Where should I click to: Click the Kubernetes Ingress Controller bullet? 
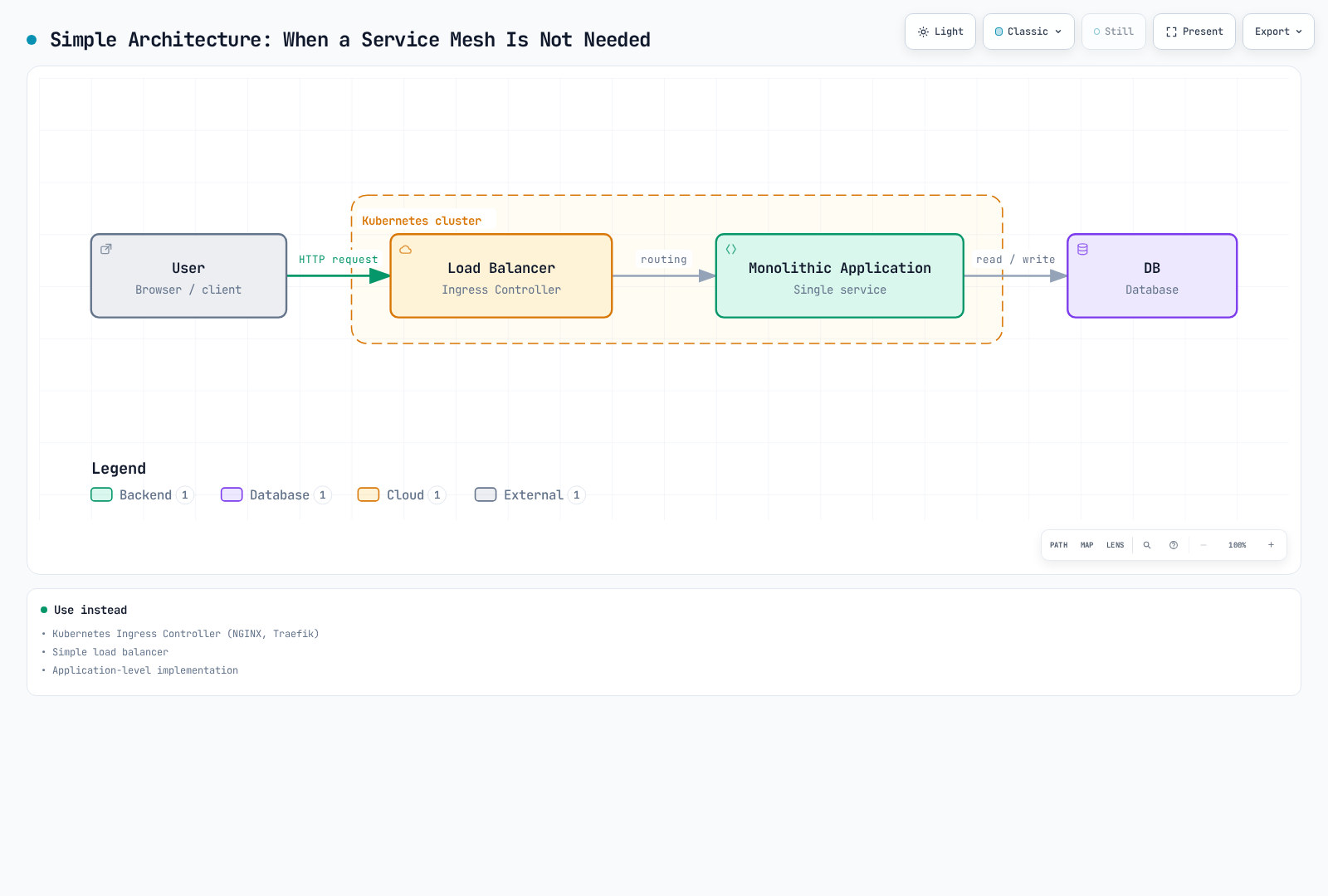coord(186,634)
